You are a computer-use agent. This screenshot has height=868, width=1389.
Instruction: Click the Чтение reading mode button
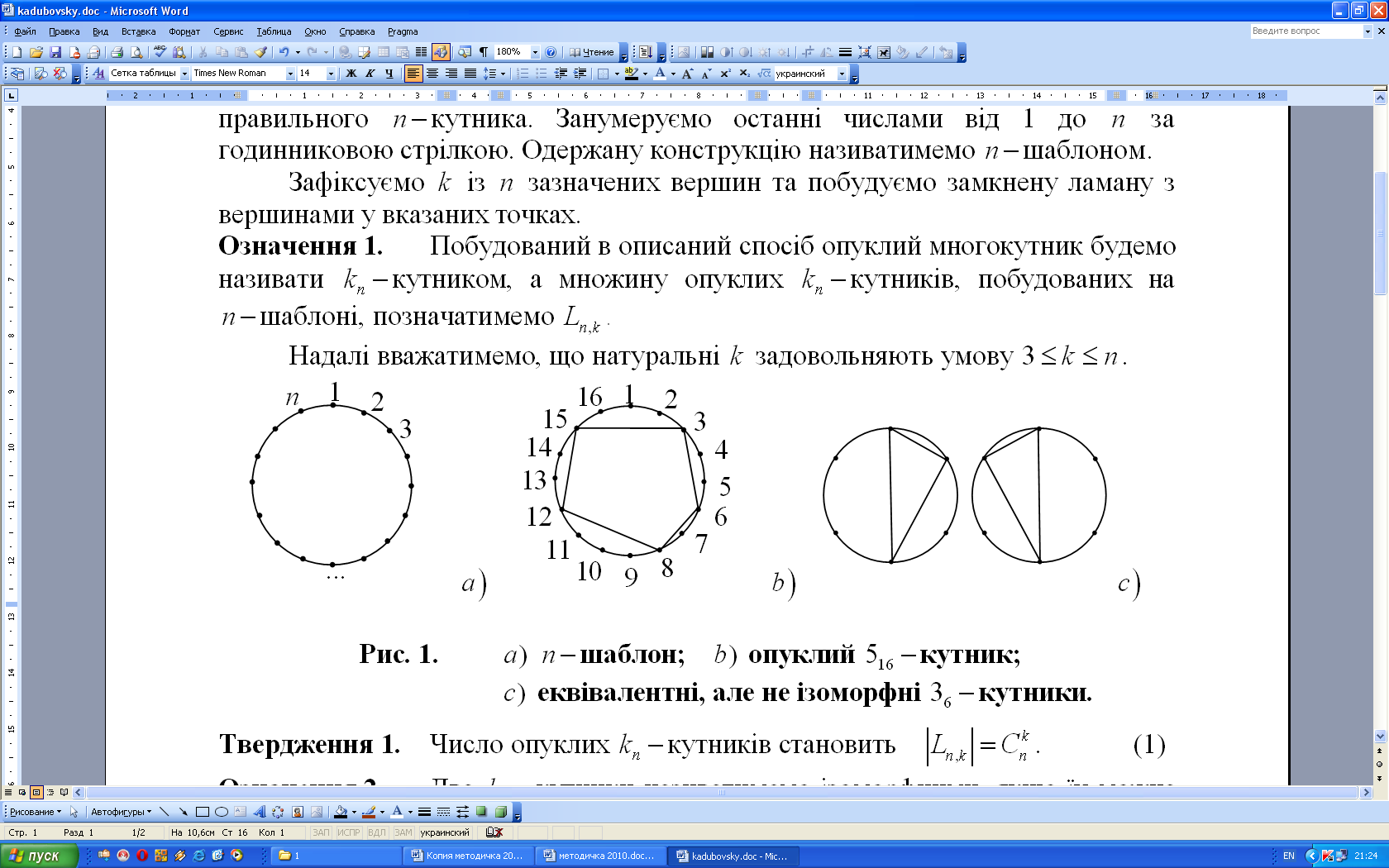point(591,52)
